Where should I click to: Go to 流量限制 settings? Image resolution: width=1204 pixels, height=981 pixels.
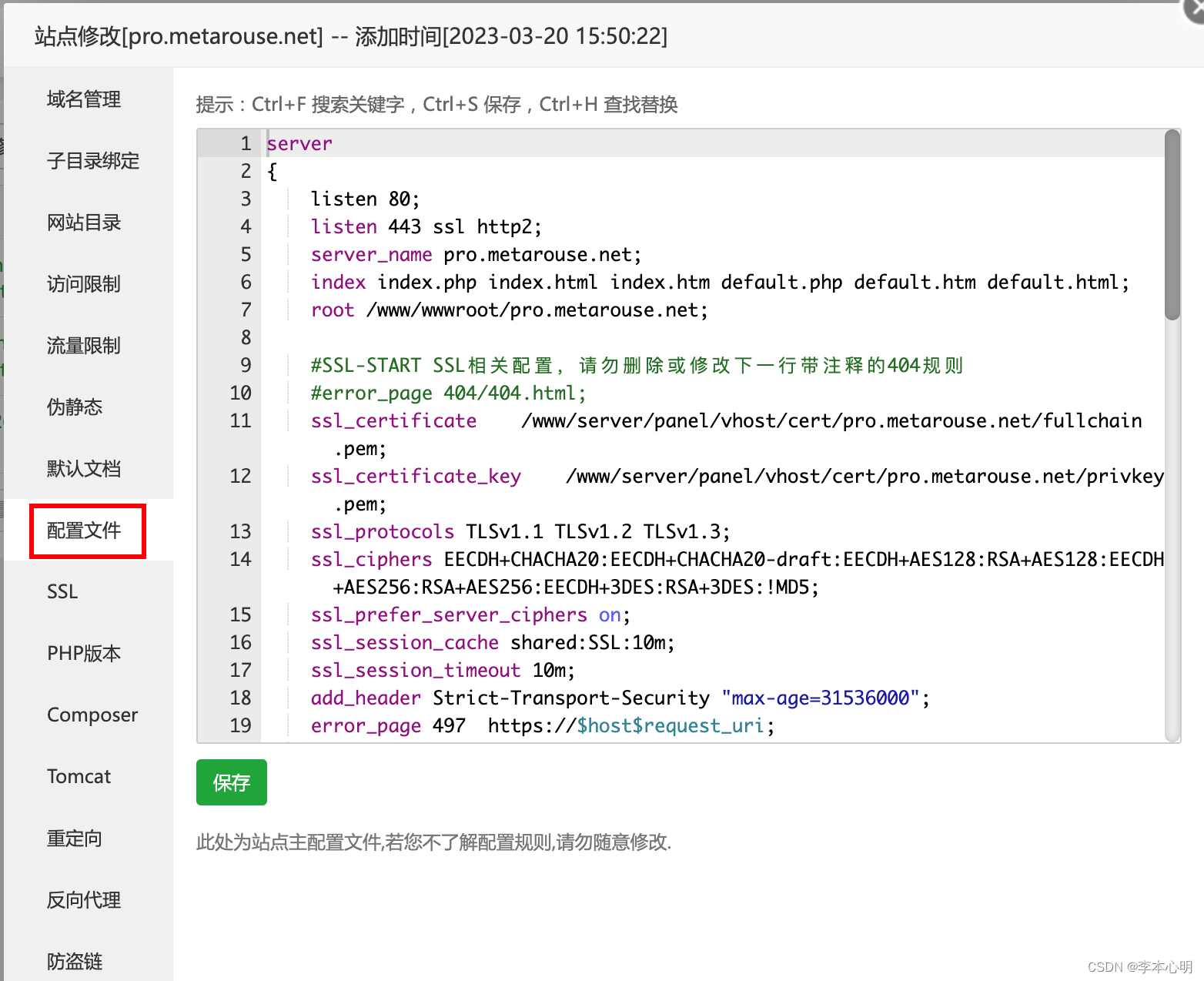[84, 346]
